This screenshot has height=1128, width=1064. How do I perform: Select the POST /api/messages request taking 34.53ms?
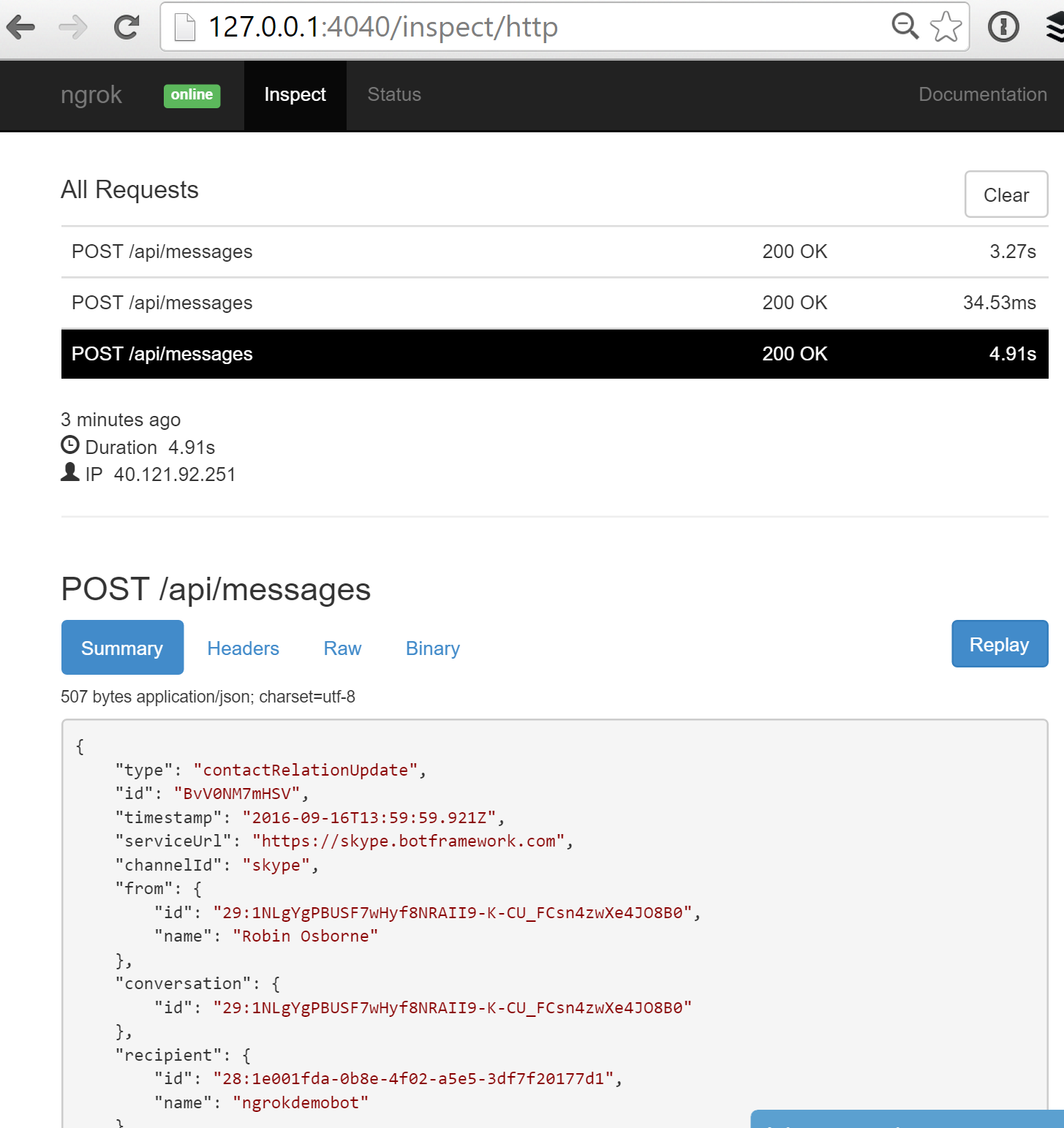[x=554, y=303]
